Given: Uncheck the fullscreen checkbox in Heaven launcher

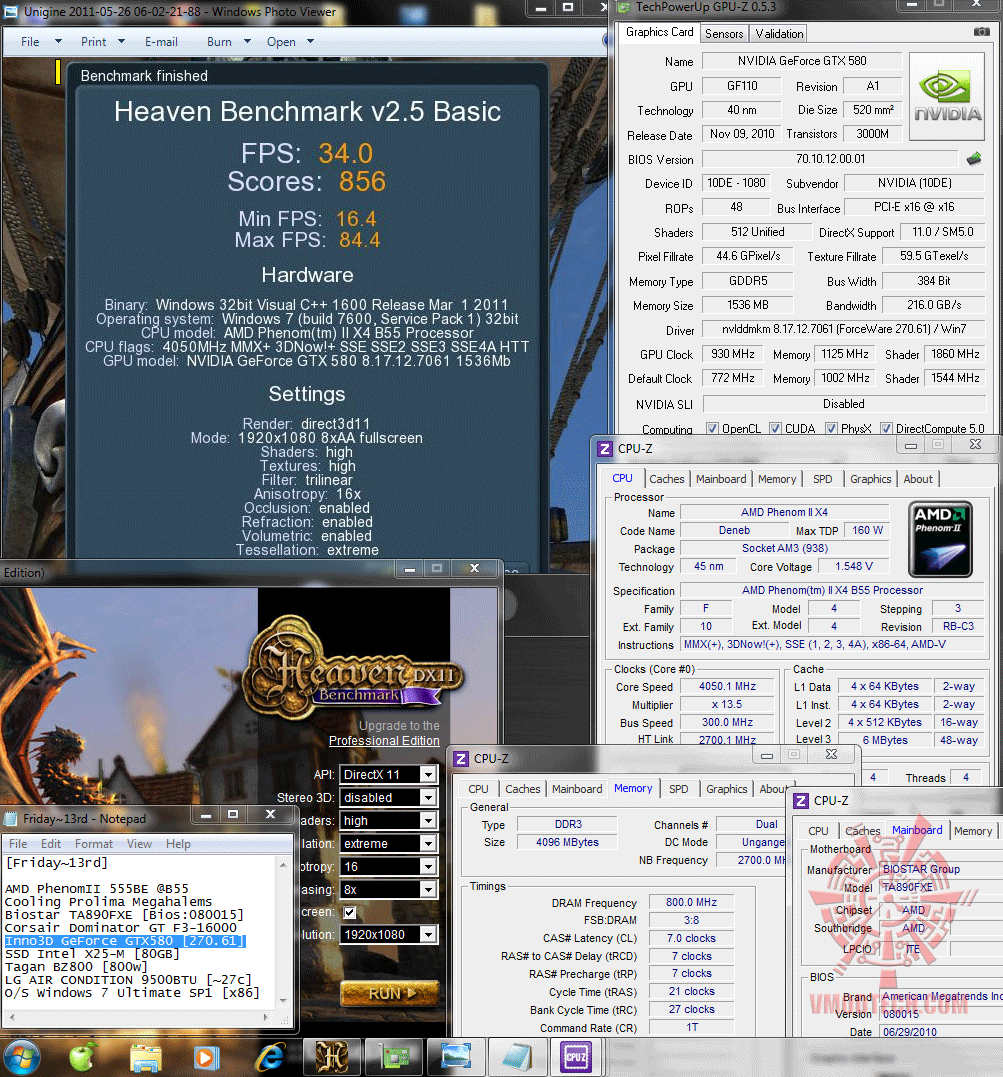Looking at the screenshot, I should 350,913.
